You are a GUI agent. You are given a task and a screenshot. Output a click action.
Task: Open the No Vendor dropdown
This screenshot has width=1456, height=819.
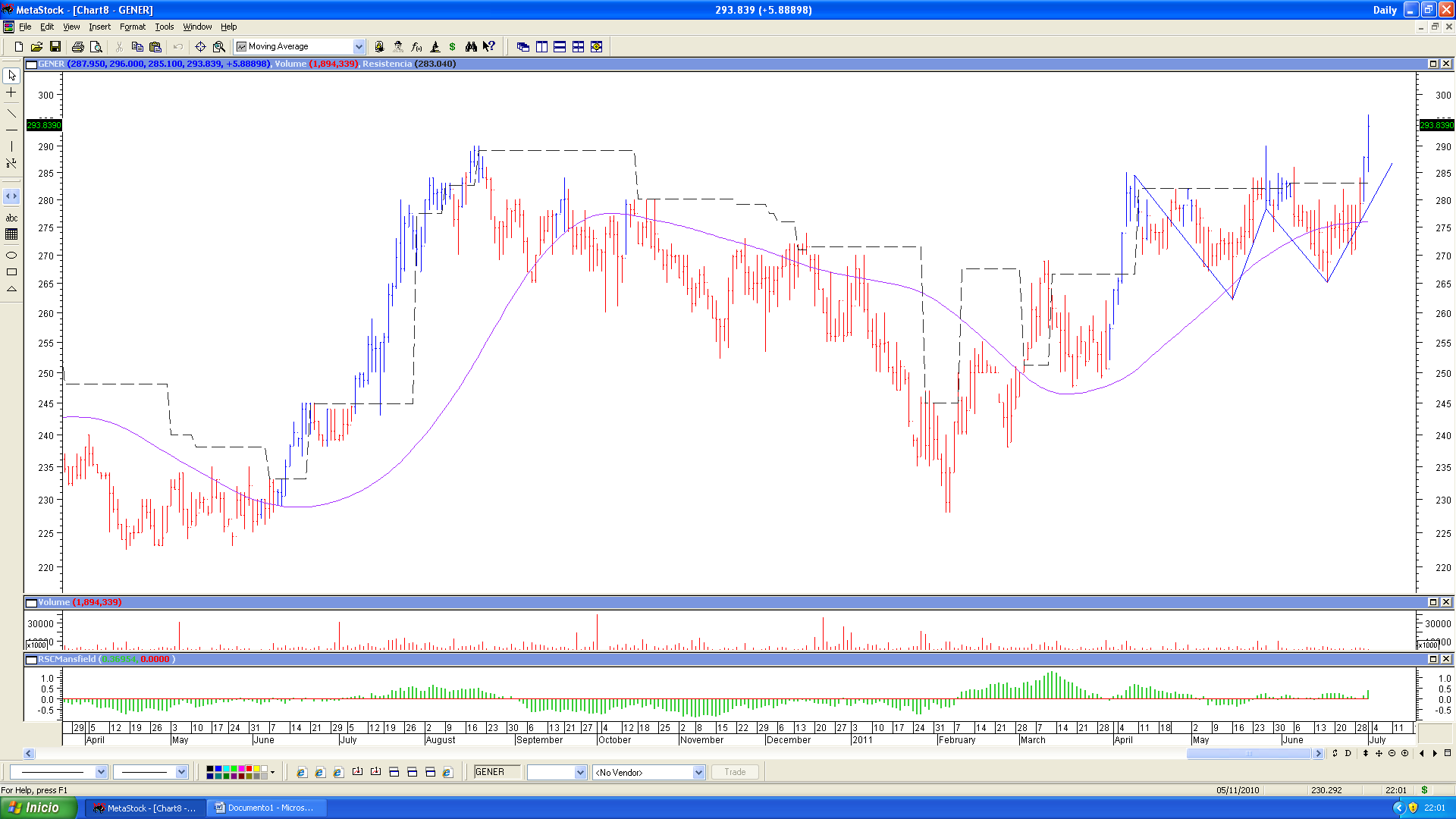698,773
